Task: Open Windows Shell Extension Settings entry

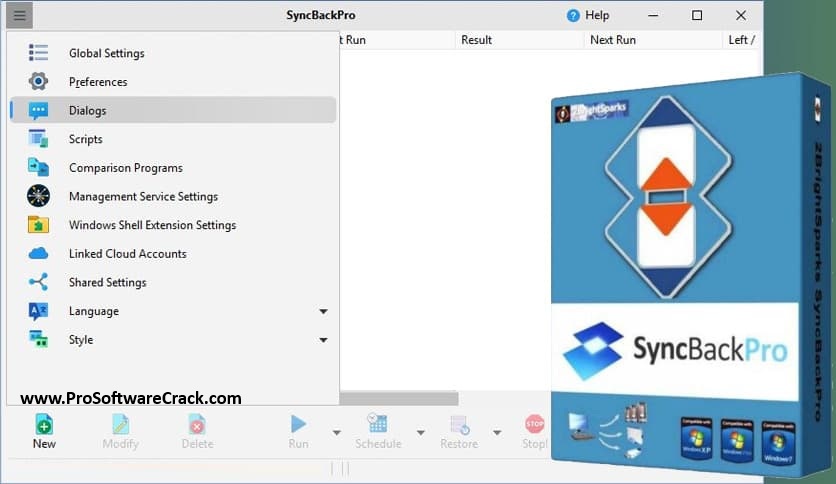Action: click(x=173, y=225)
